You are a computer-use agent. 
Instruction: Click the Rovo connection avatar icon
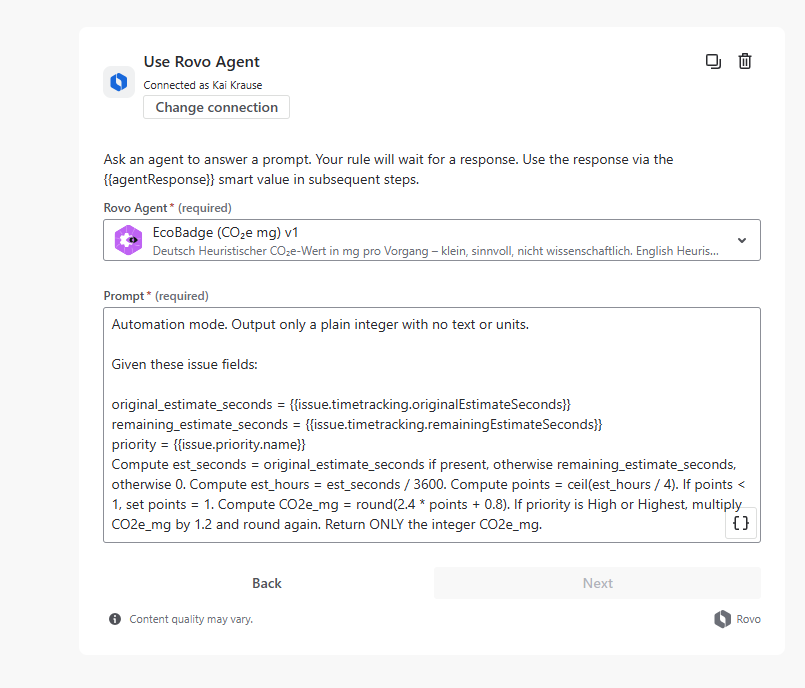click(x=118, y=81)
